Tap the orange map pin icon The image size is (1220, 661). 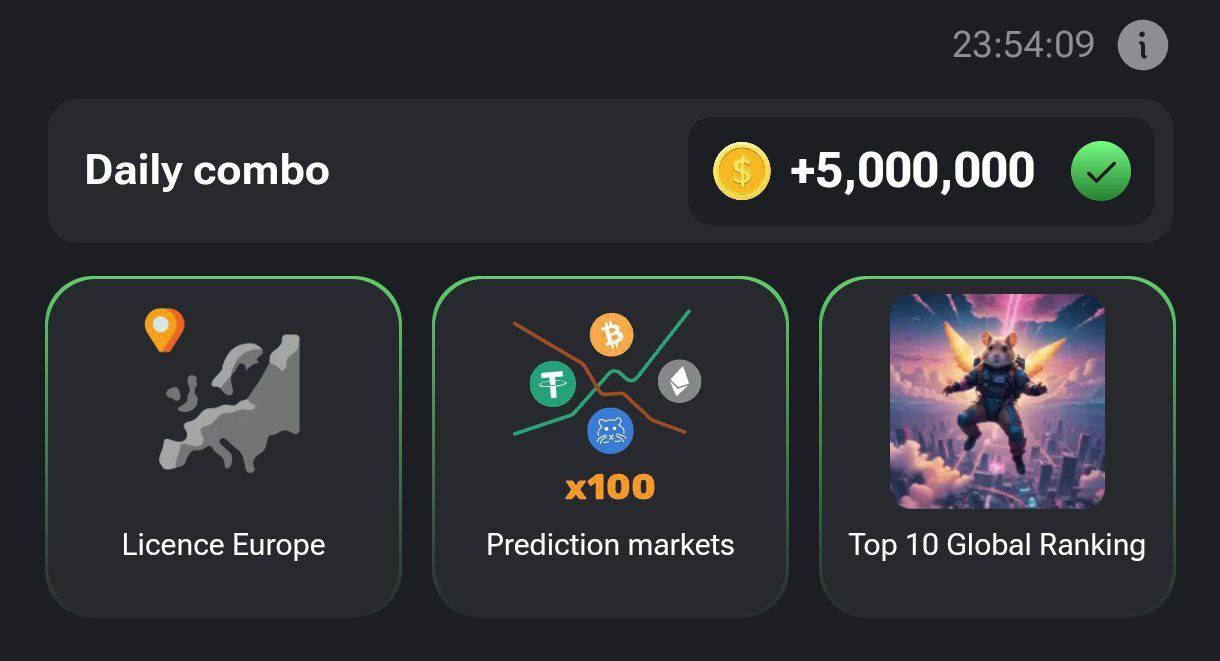[x=164, y=329]
